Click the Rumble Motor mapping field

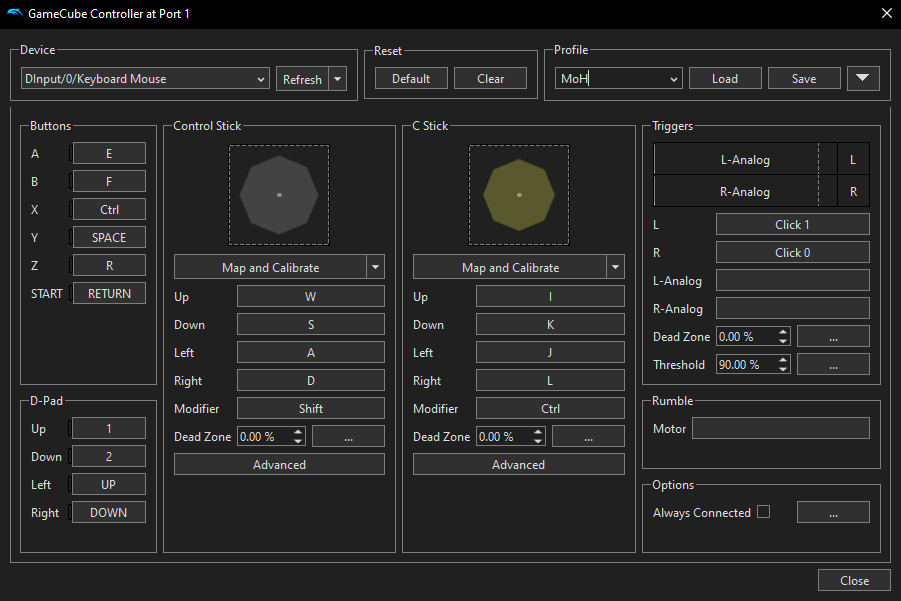780,428
